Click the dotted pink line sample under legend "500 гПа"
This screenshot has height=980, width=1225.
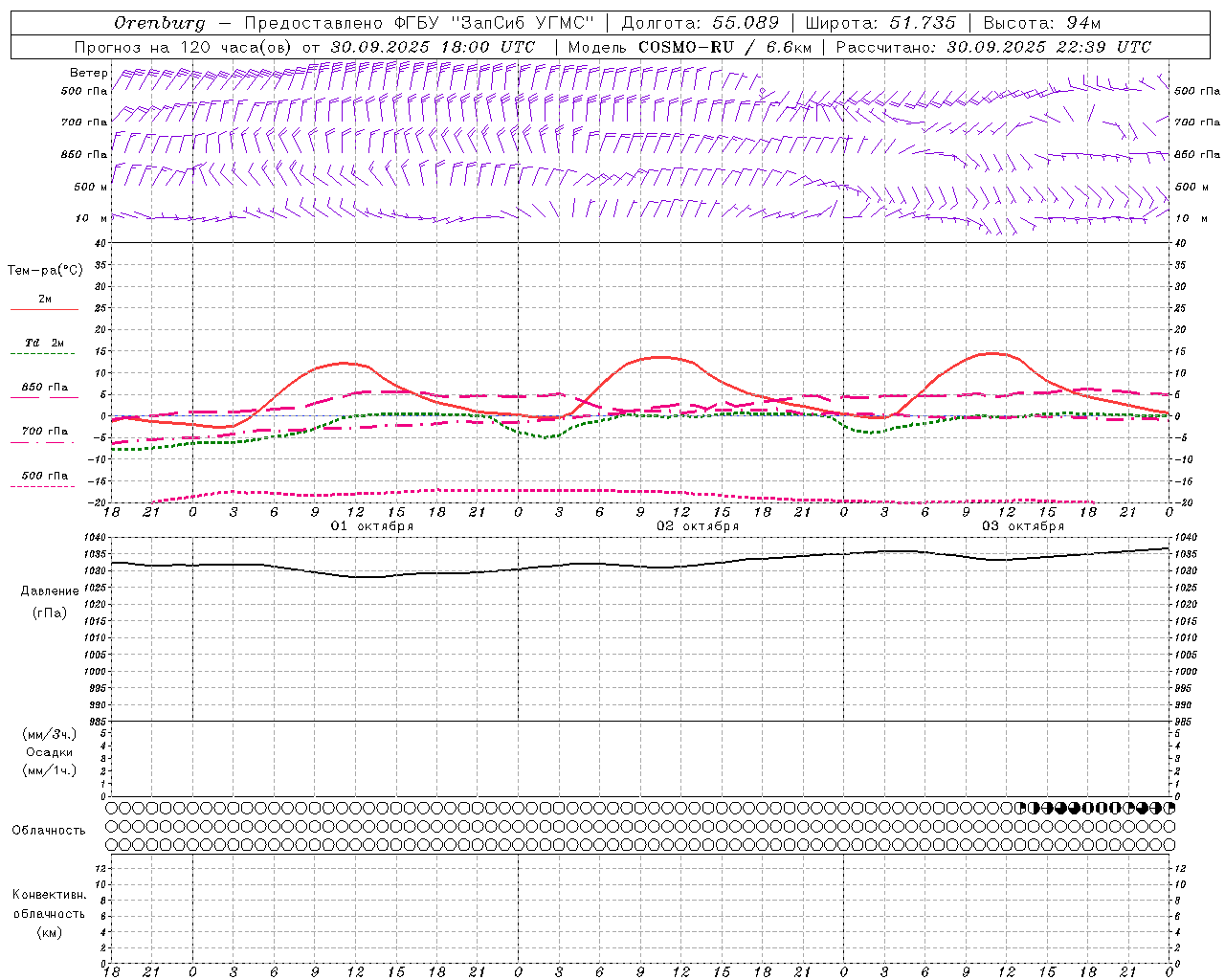(44, 486)
